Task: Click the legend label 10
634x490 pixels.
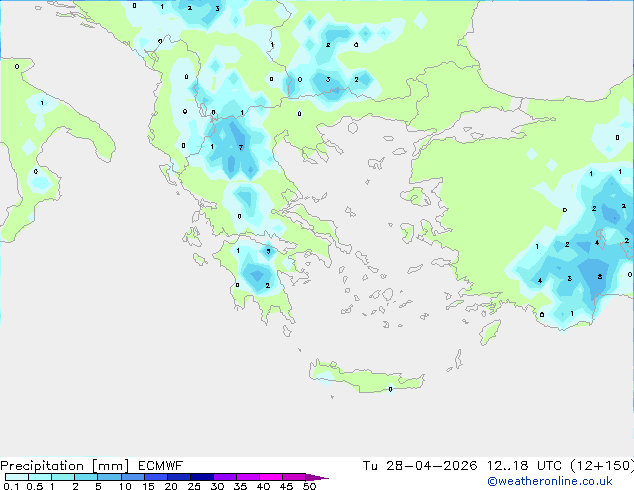Action: (x=125, y=486)
